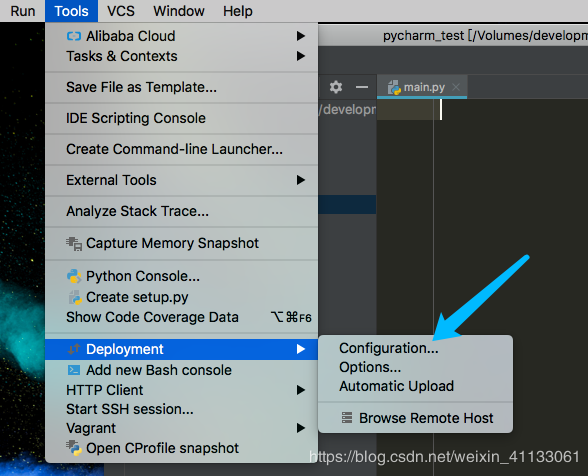This screenshot has height=476, width=588.
Task: Expand External Tools submenu arrow
Action: 301,180
